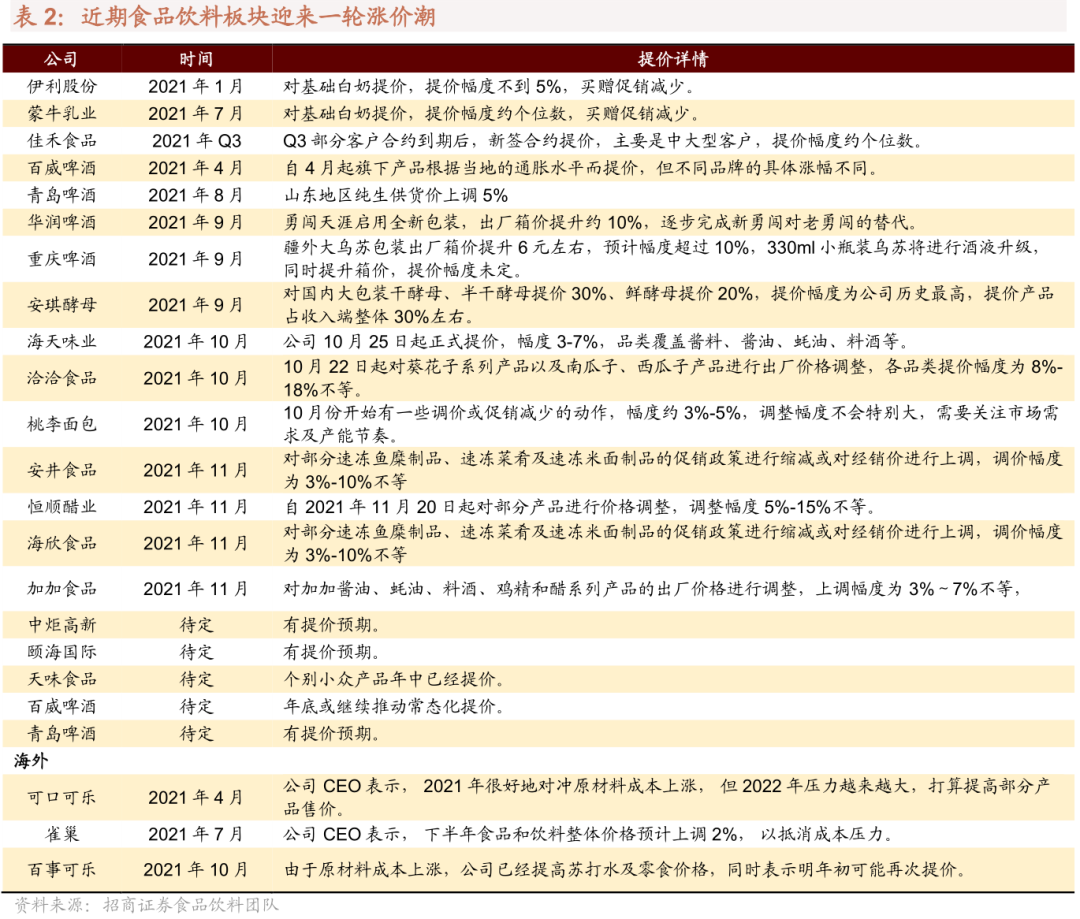Viewport: 1080px width, 919px height.
Task: Click detail 对基础白奶提价,提价幅度不到5%
Action: coord(423,86)
